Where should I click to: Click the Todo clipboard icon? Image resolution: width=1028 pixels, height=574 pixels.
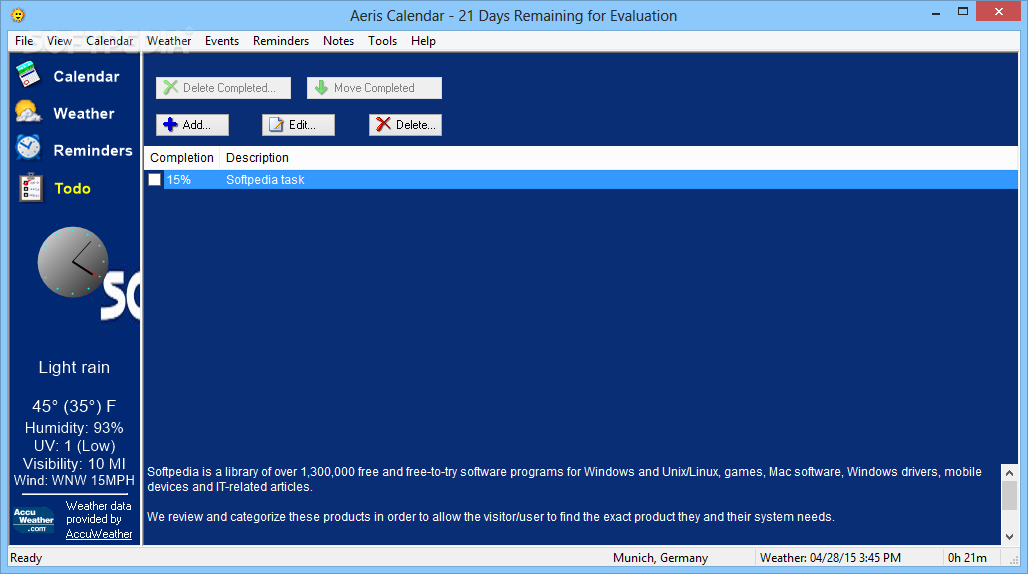(x=31, y=187)
